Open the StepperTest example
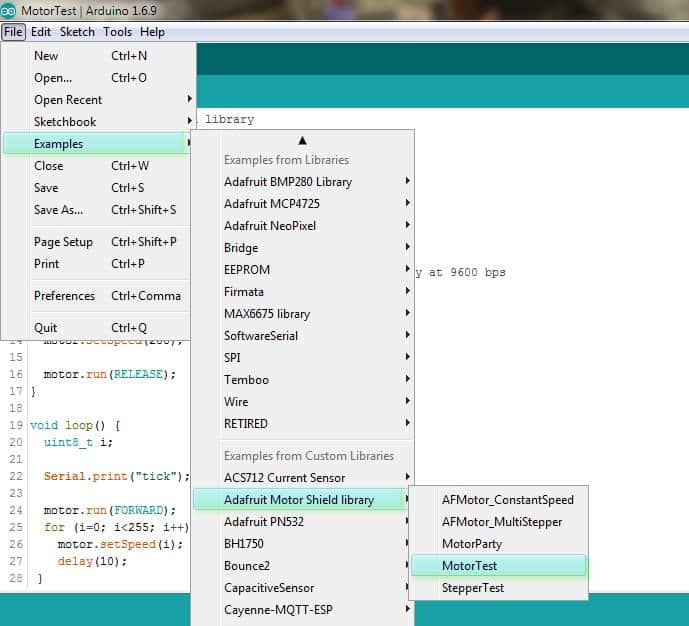Viewport: 689px width, 626px height. point(499,587)
